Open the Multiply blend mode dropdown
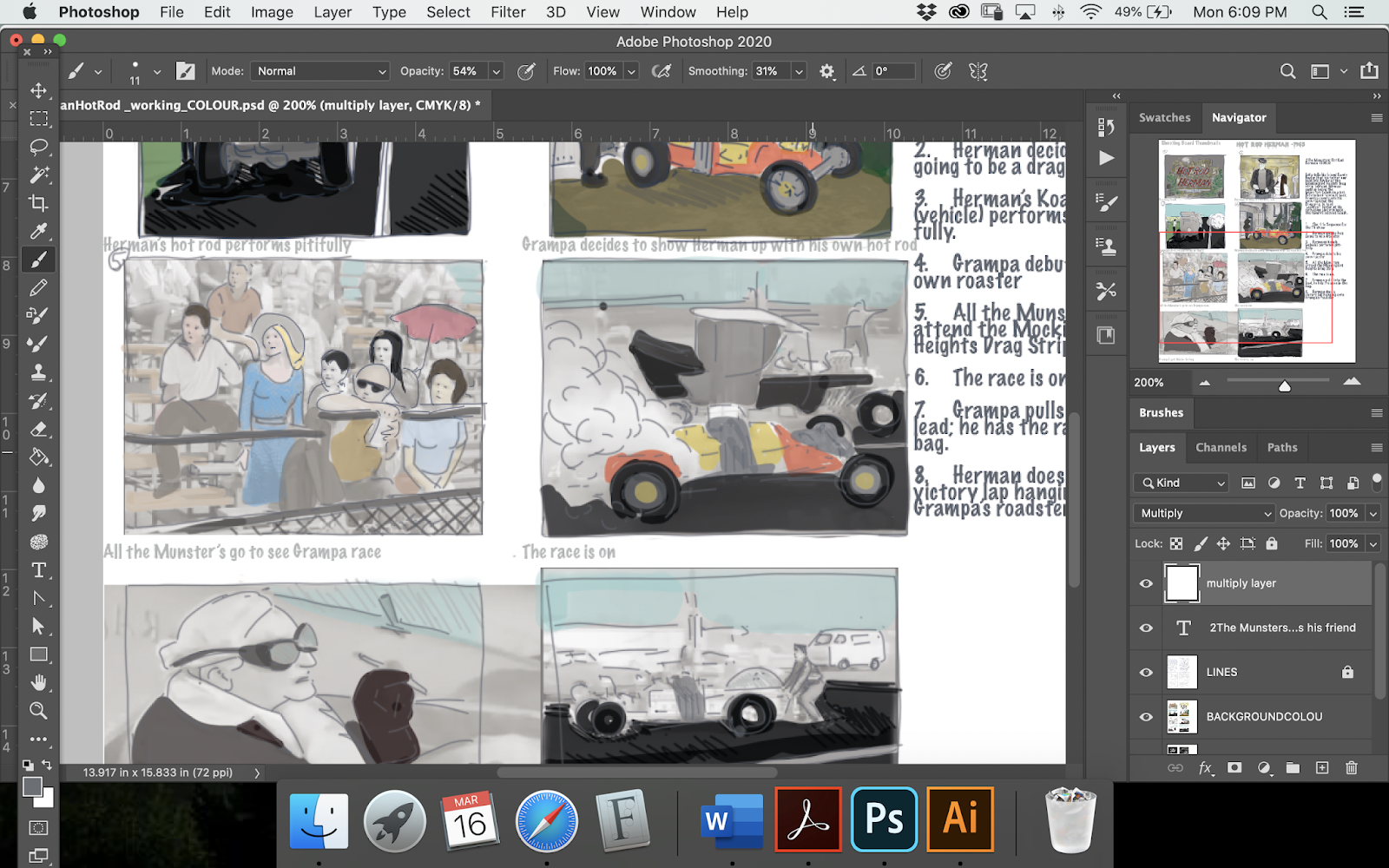 pyautogui.click(x=1204, y=513)
